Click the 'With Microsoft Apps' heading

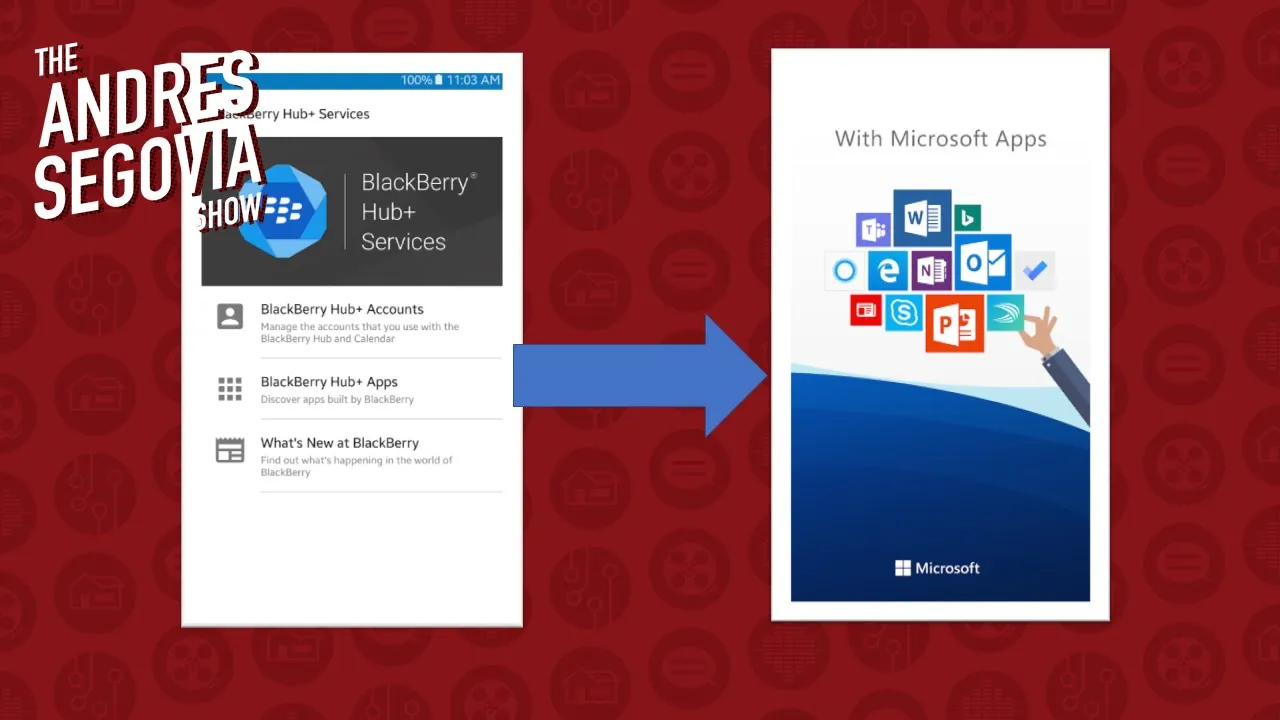click(941, 138)
